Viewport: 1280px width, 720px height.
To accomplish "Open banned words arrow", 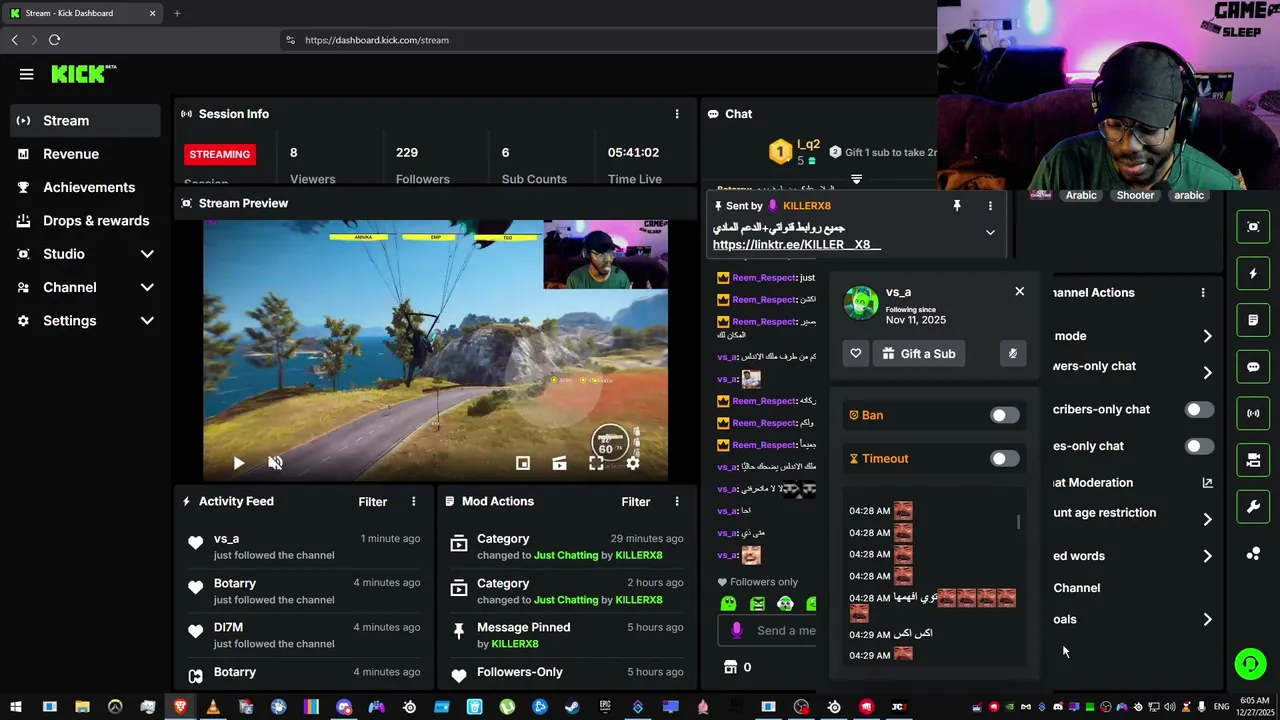I will (x=1207, y=556).
